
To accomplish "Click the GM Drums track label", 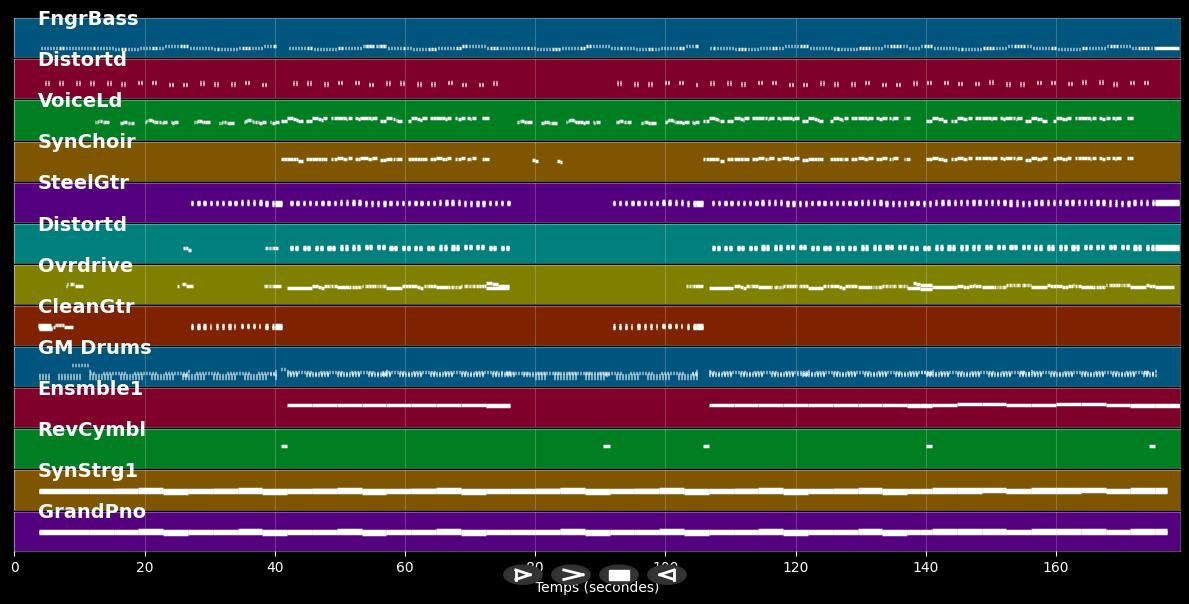I will coord(94,348).
